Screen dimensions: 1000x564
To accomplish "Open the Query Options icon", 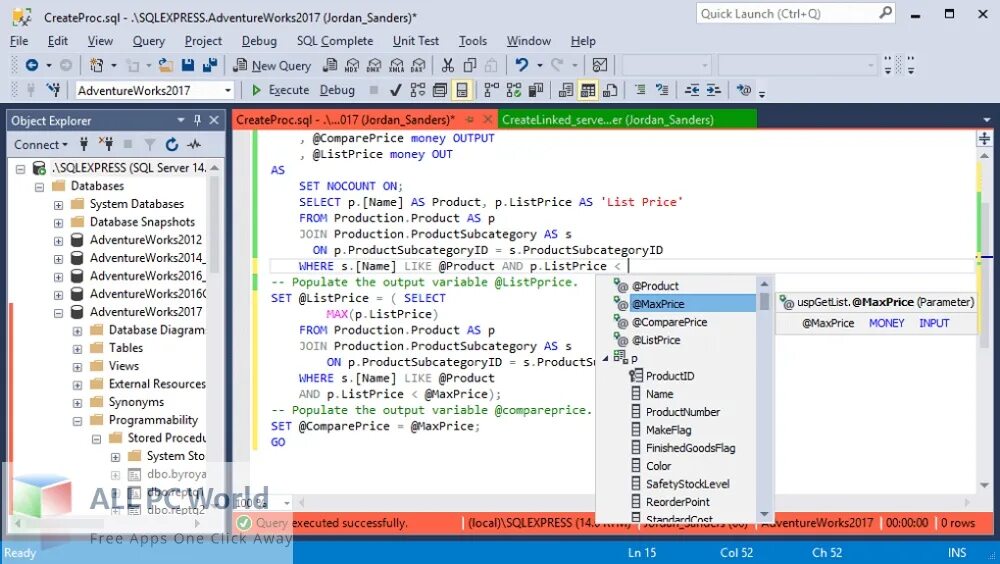I will point(439,90).
